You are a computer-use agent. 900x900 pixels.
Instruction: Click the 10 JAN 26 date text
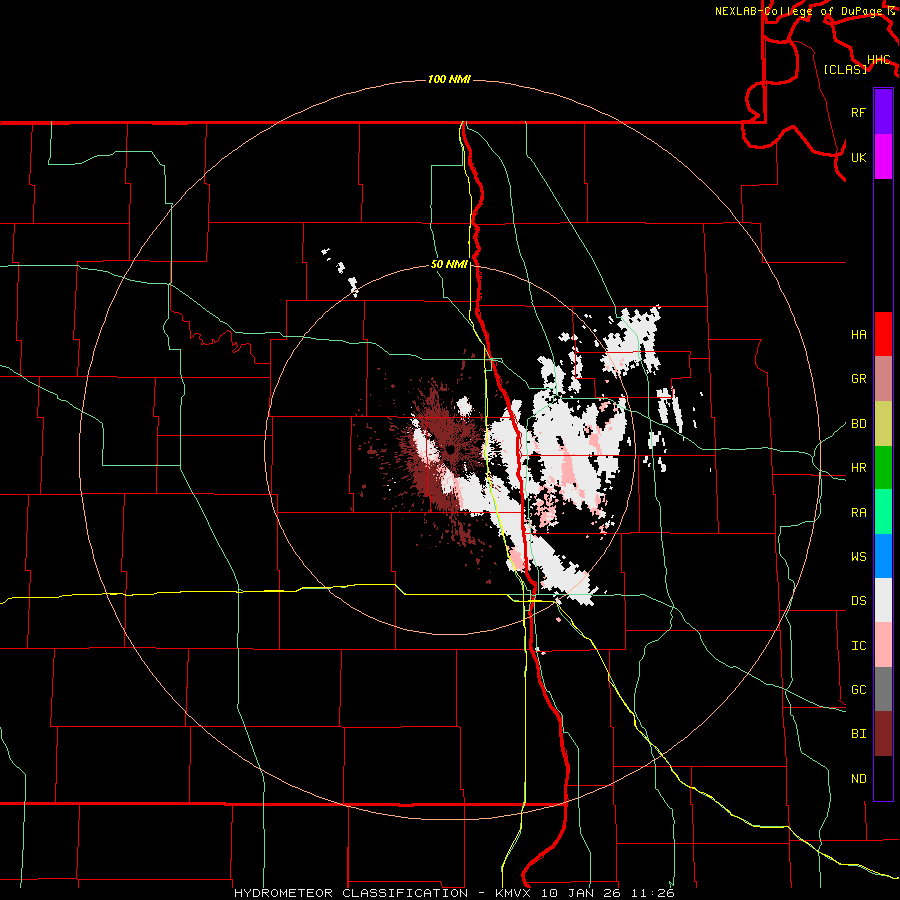[581, 893]
